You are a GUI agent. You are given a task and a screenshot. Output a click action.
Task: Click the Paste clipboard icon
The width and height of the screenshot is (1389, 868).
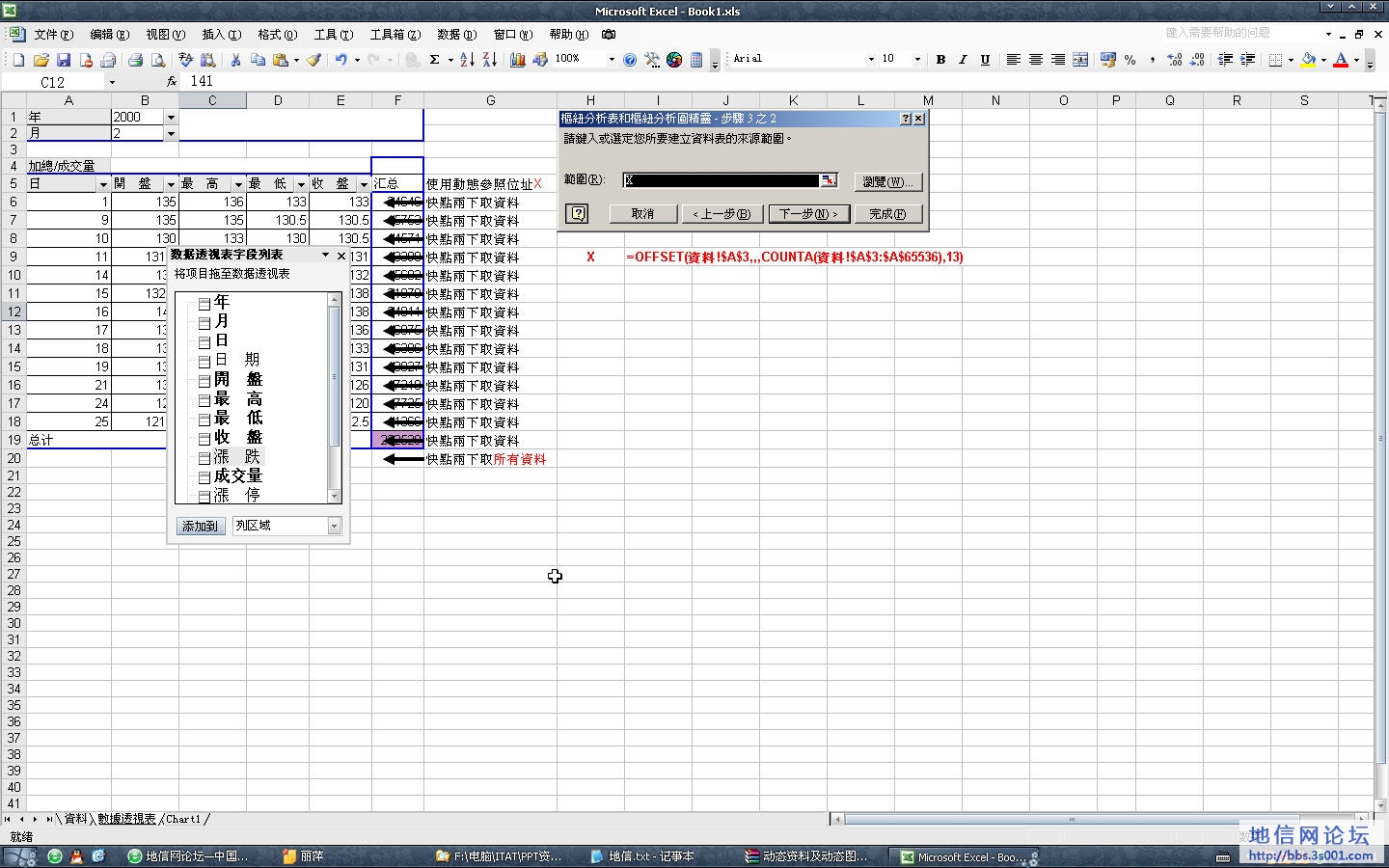click(281, 60)
